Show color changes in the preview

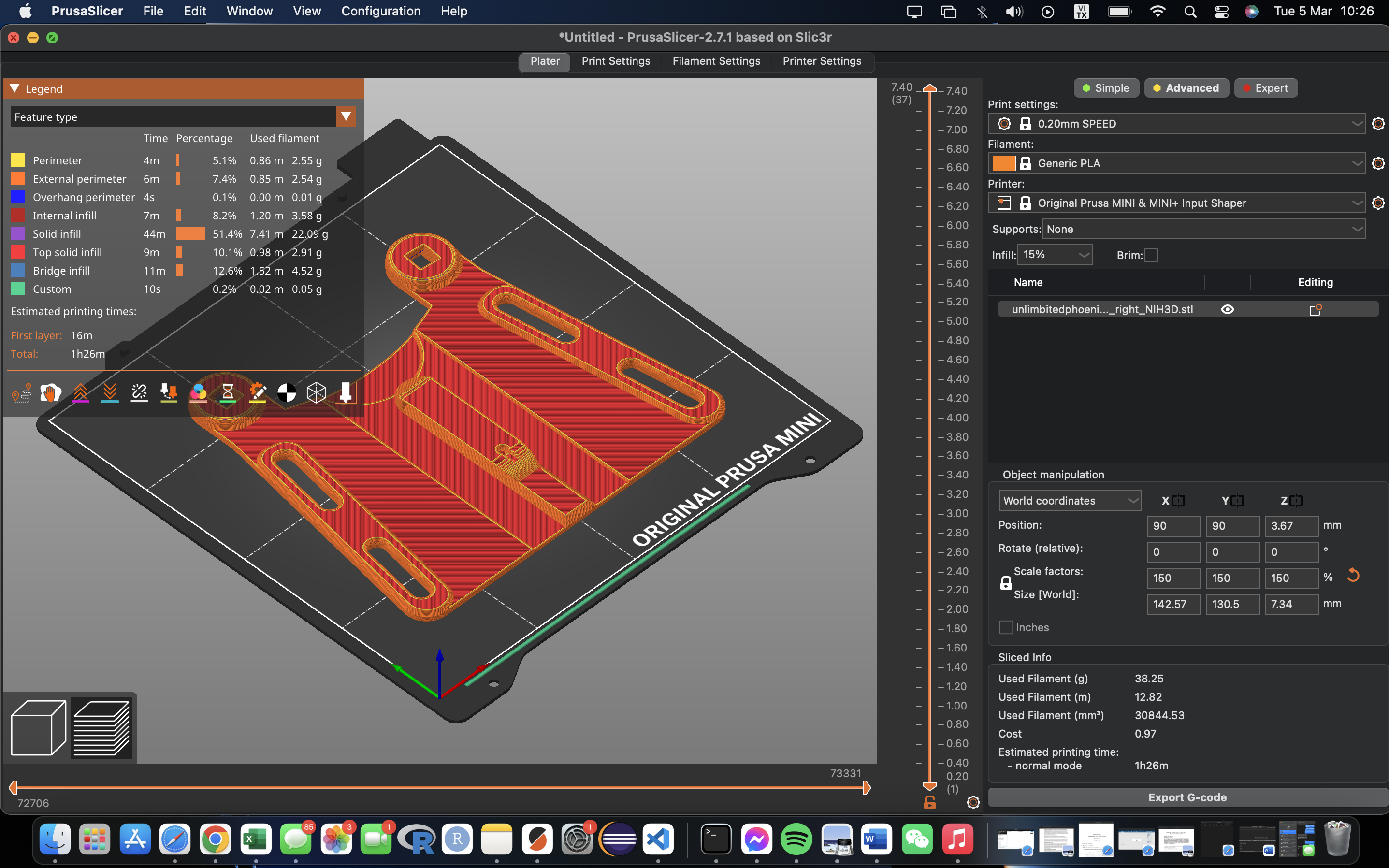coord(198,392)
